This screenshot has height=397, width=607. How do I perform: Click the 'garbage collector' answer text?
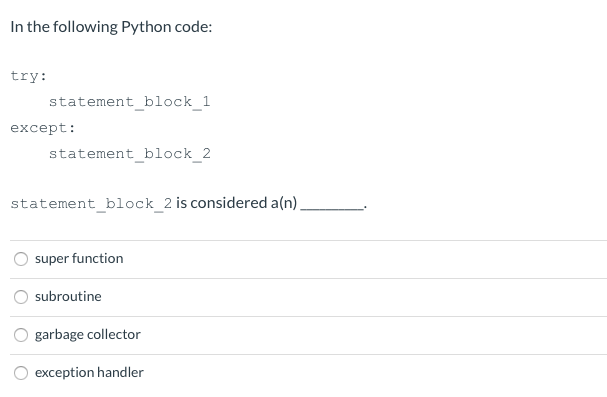87,335
